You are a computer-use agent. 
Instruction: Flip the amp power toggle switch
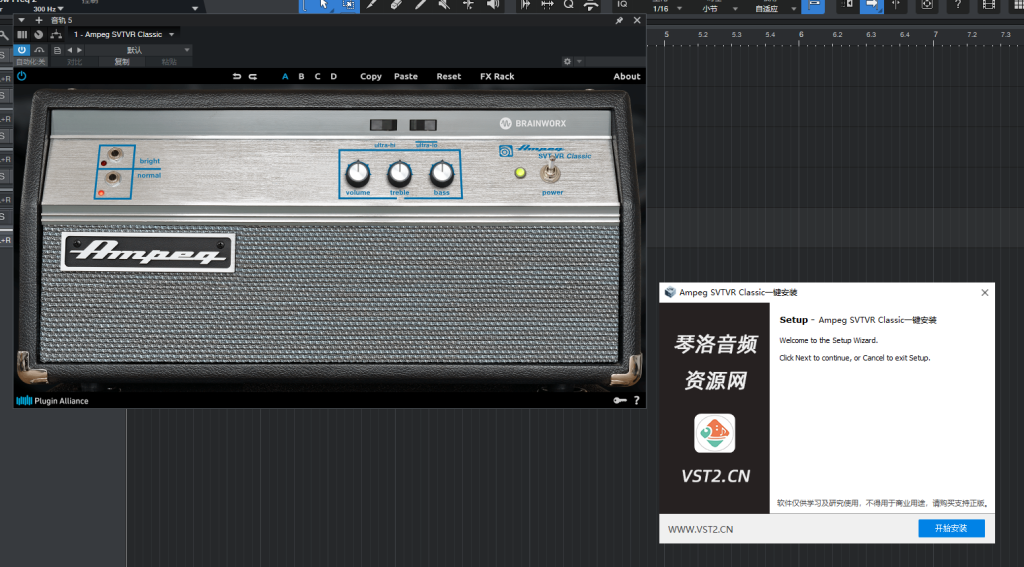pos(551,171)
